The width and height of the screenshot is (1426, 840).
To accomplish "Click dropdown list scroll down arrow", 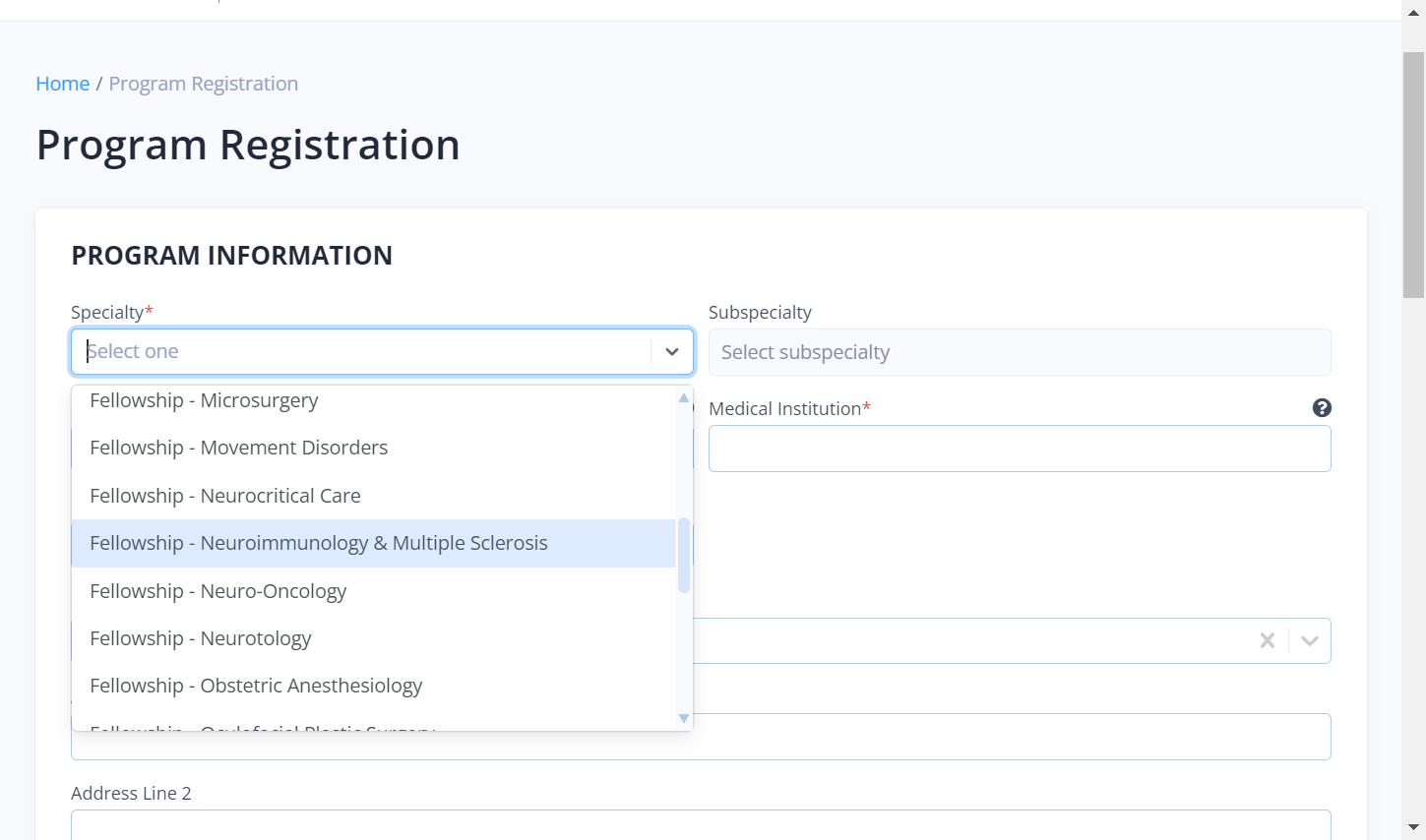I will click(x=684, y=719).
